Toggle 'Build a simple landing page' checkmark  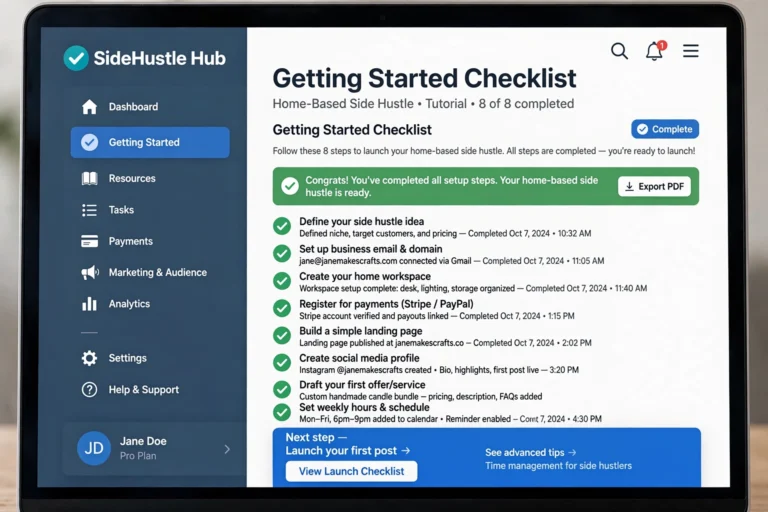(282, 336)
